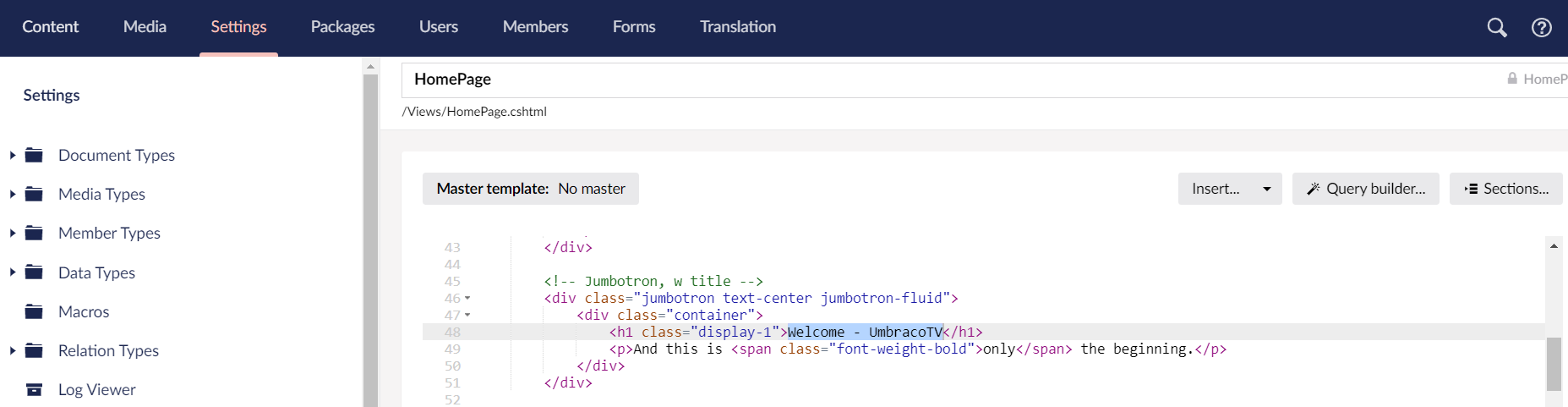
Task: Click the Media Types folder icon
Action: tap(34, 194)
